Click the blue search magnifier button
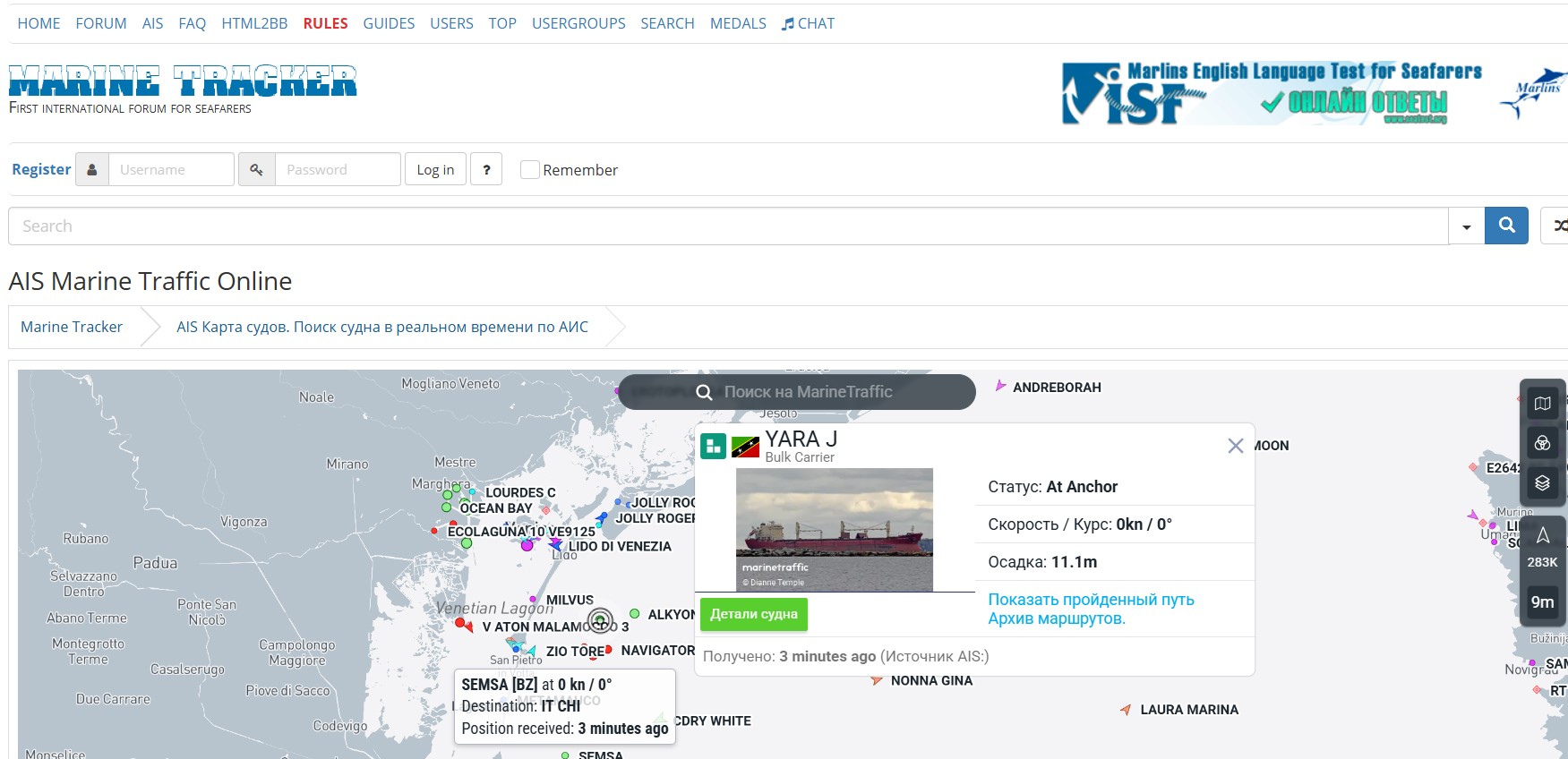This screenshot has height=759, width=1568. point(1506,226)
